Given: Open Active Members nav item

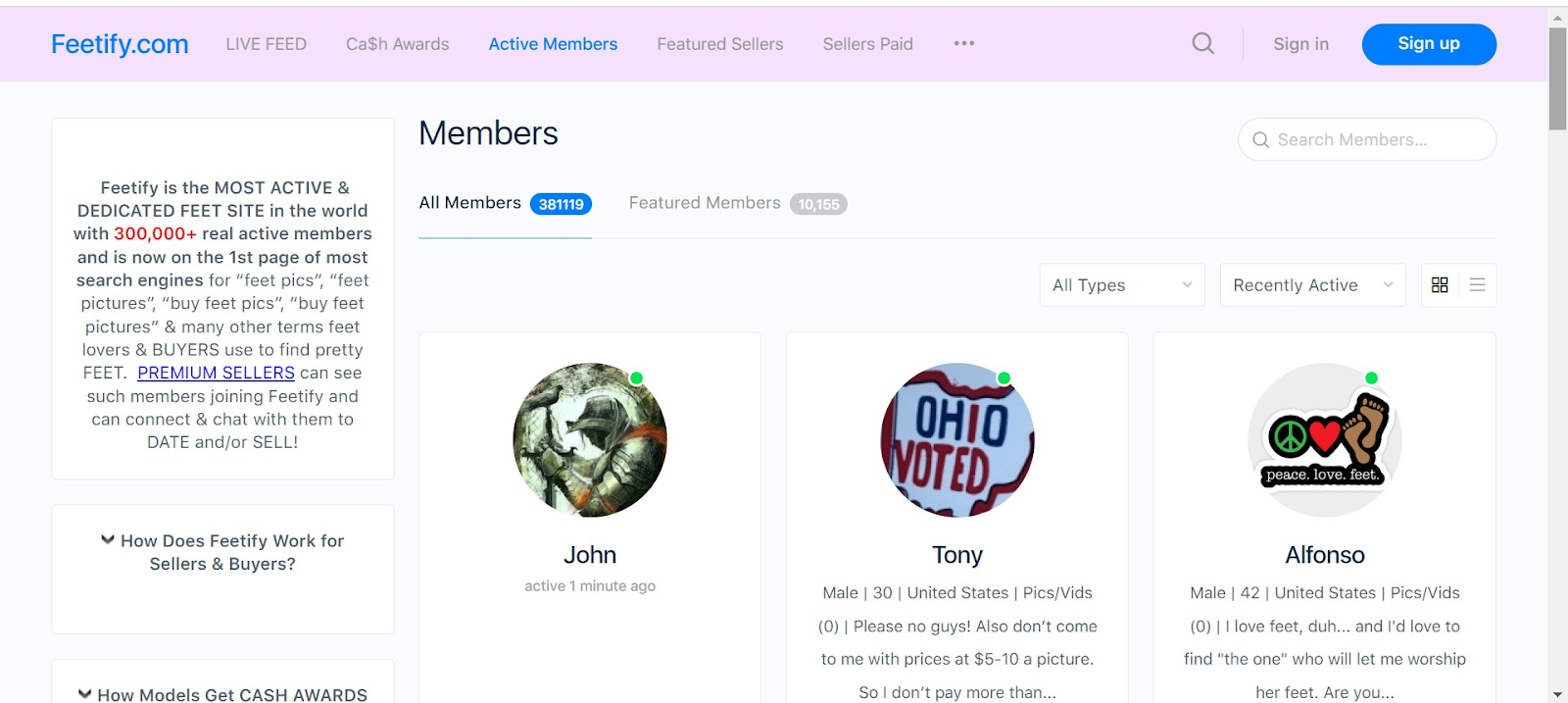Looking at the screenshot, I should [553, 44].
